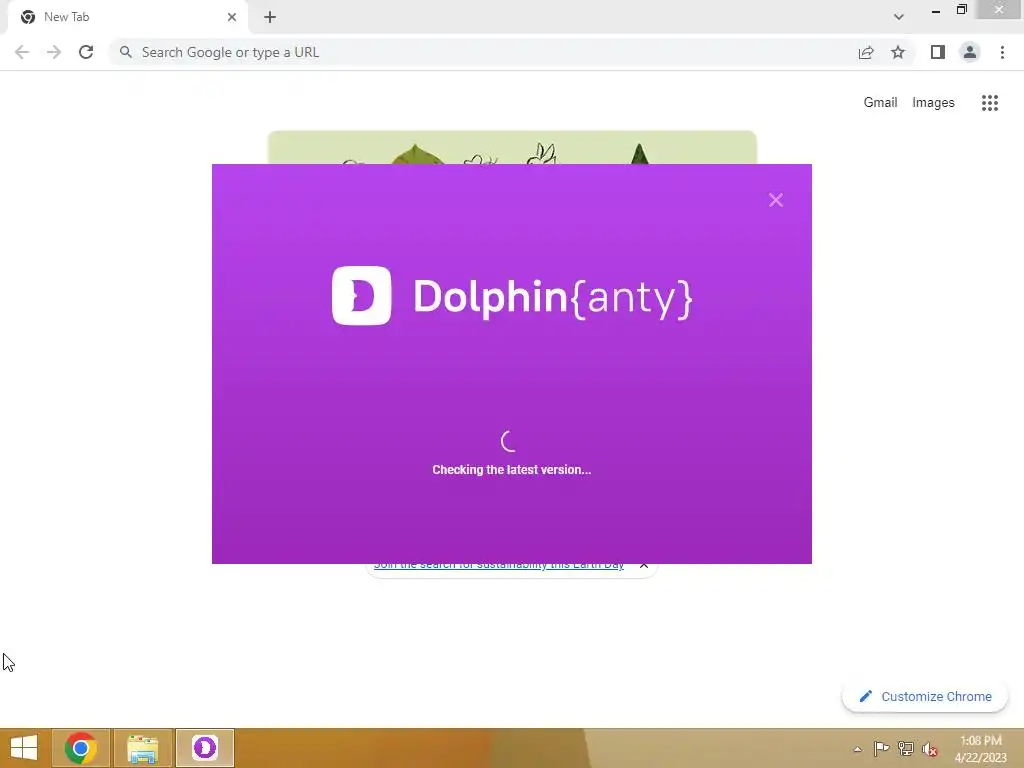The height and width of the screenshot is (768, 1024).
Task: Open the Chrome profile avatar menu
Action: 970,52
